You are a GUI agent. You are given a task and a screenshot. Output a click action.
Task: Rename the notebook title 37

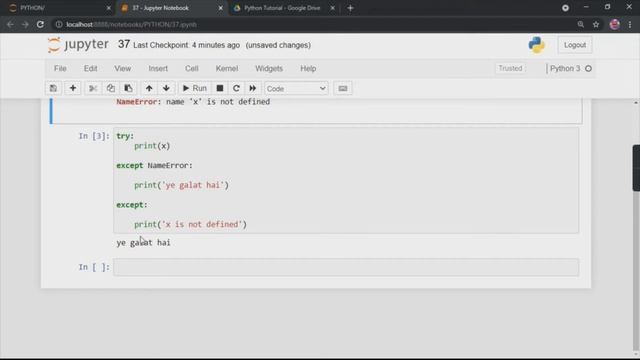tap(124, 44)
